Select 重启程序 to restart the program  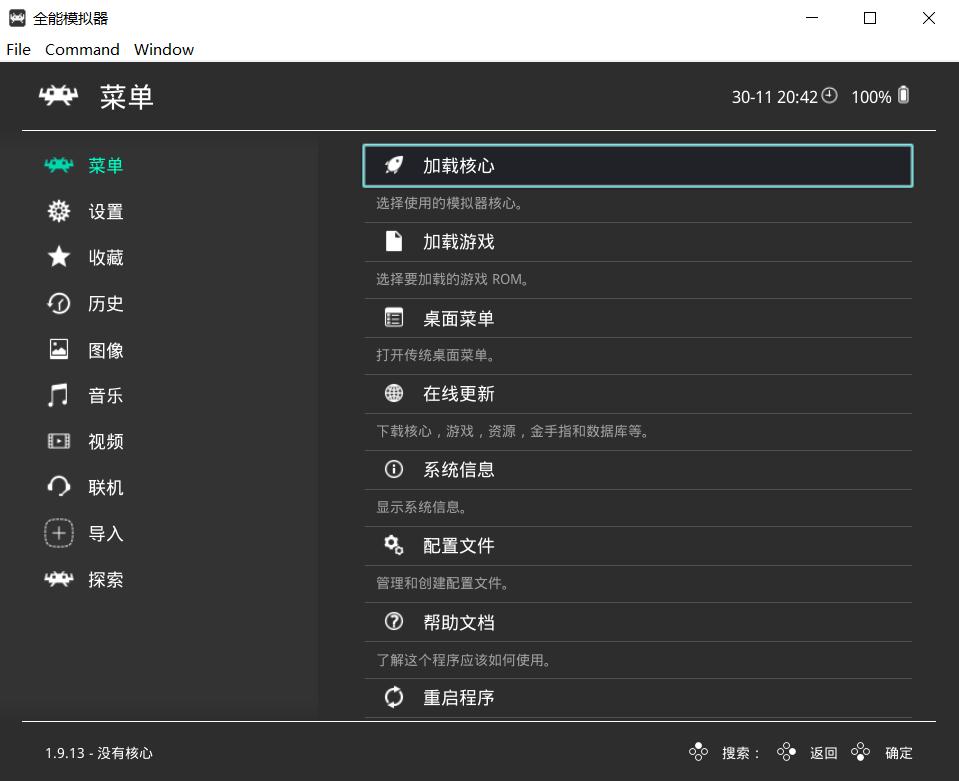(x=460, y=697)
